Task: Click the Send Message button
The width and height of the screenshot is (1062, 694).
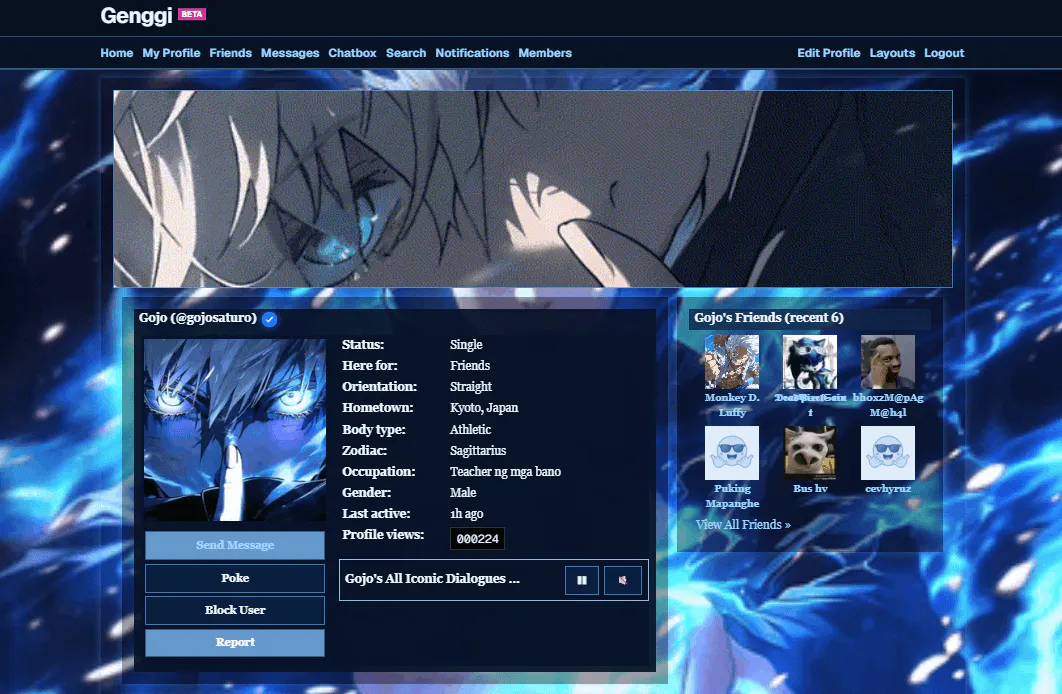Action: click(x=235, y=545)
